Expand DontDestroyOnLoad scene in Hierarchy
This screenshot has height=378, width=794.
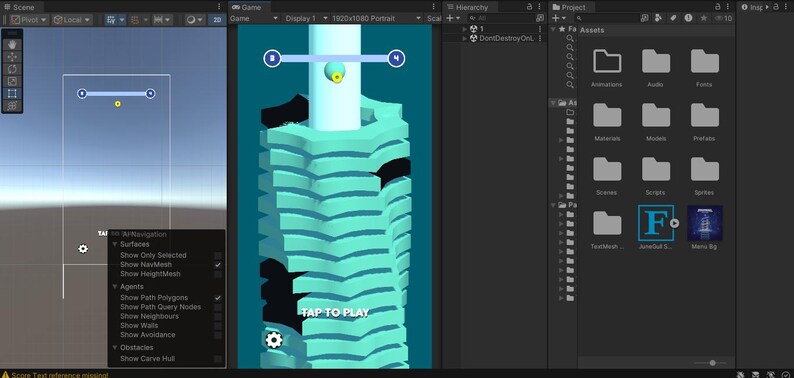465,38
